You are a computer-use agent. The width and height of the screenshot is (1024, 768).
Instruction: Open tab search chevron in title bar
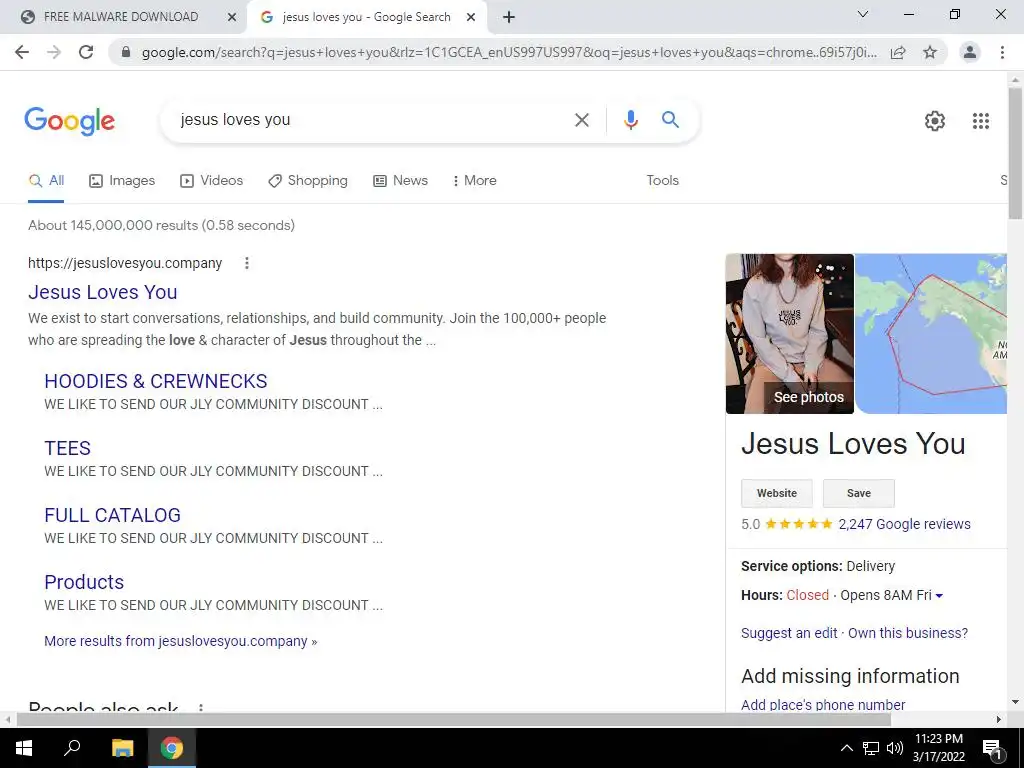coord(863,14)
